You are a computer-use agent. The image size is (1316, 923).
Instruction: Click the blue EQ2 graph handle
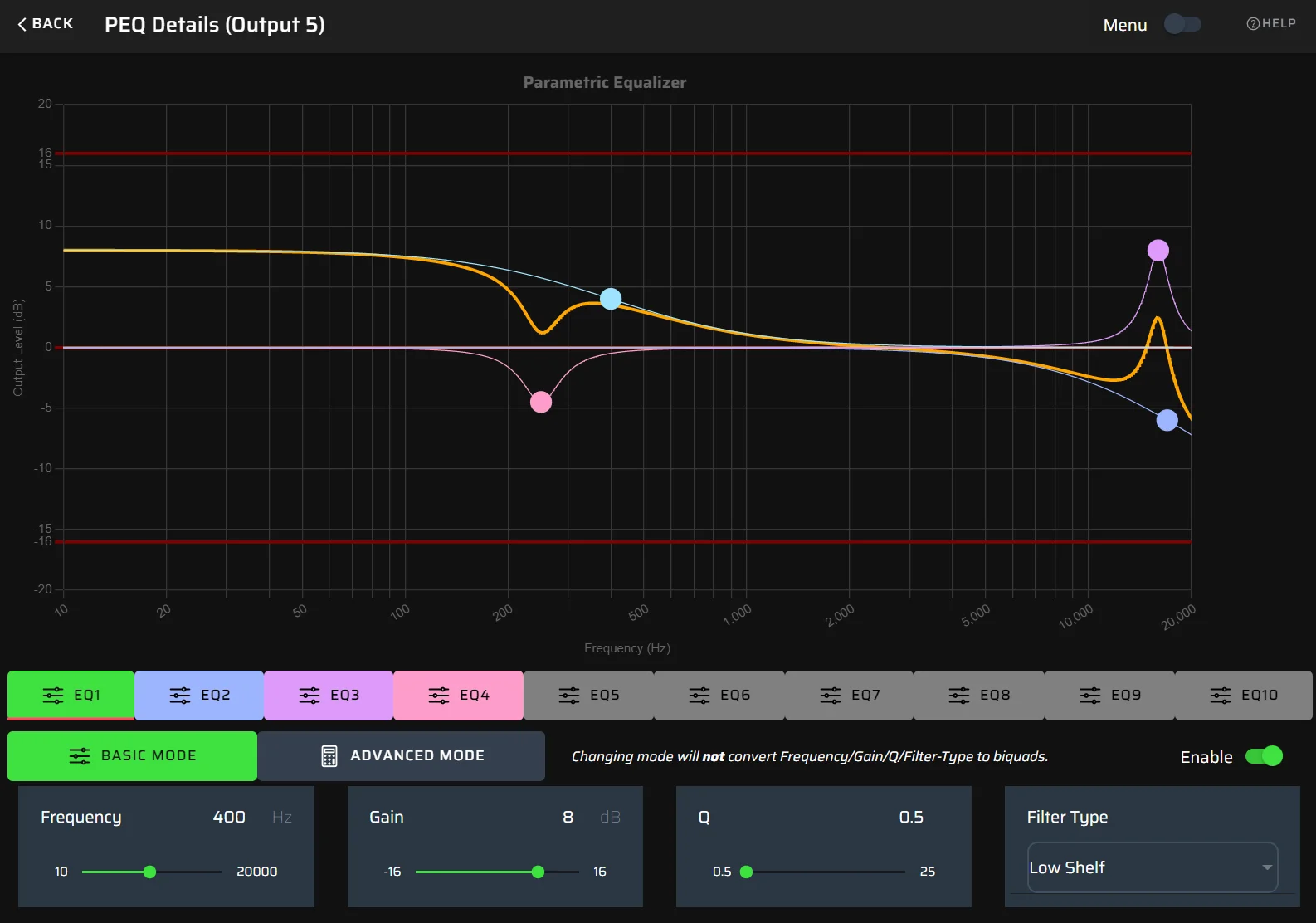tap(1167, 420)
